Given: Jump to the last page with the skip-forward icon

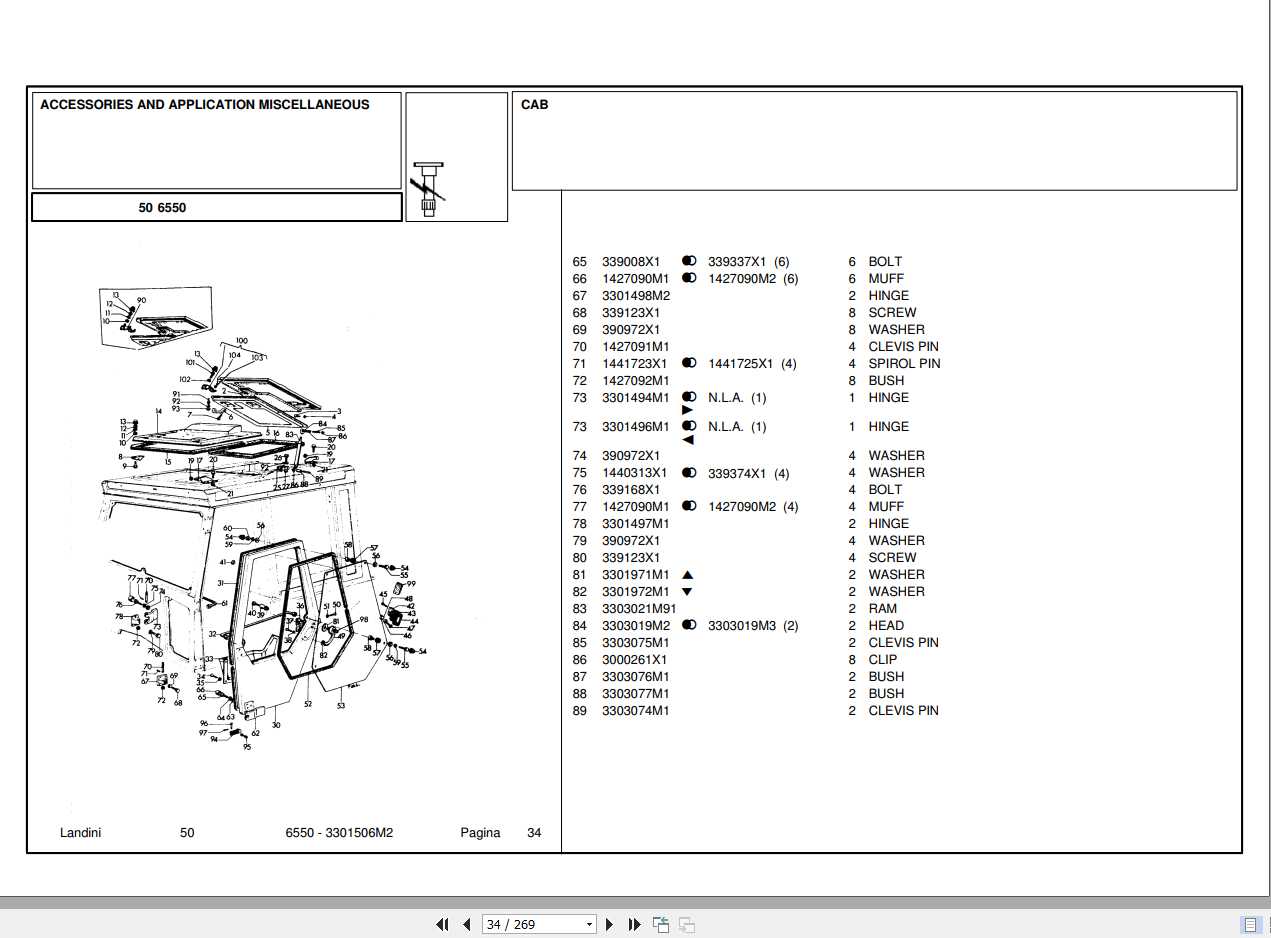Looking at the screenshot, I should click(634, 924).
